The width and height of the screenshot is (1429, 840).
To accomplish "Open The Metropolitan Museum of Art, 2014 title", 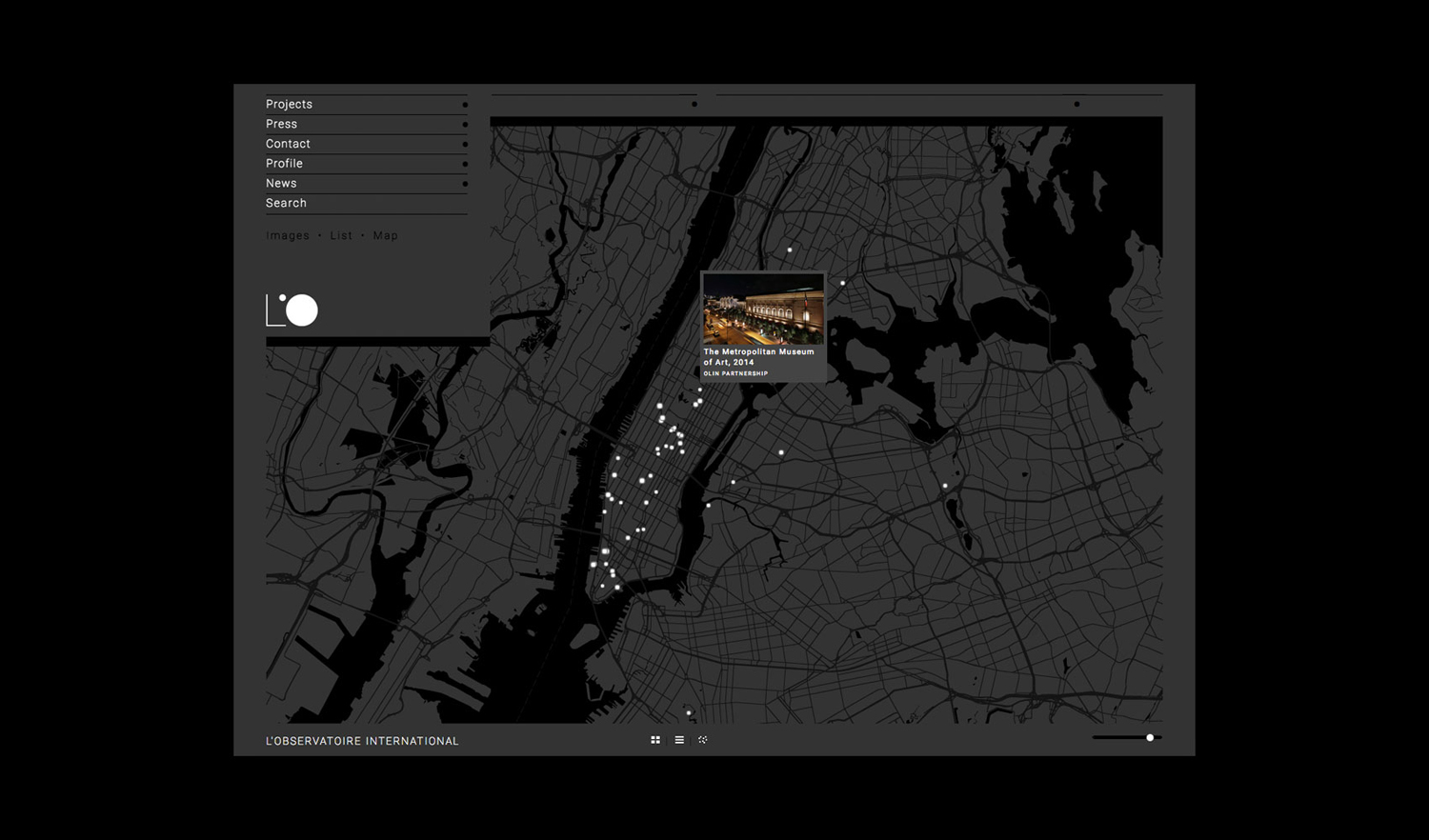I will tap(759, 357).
